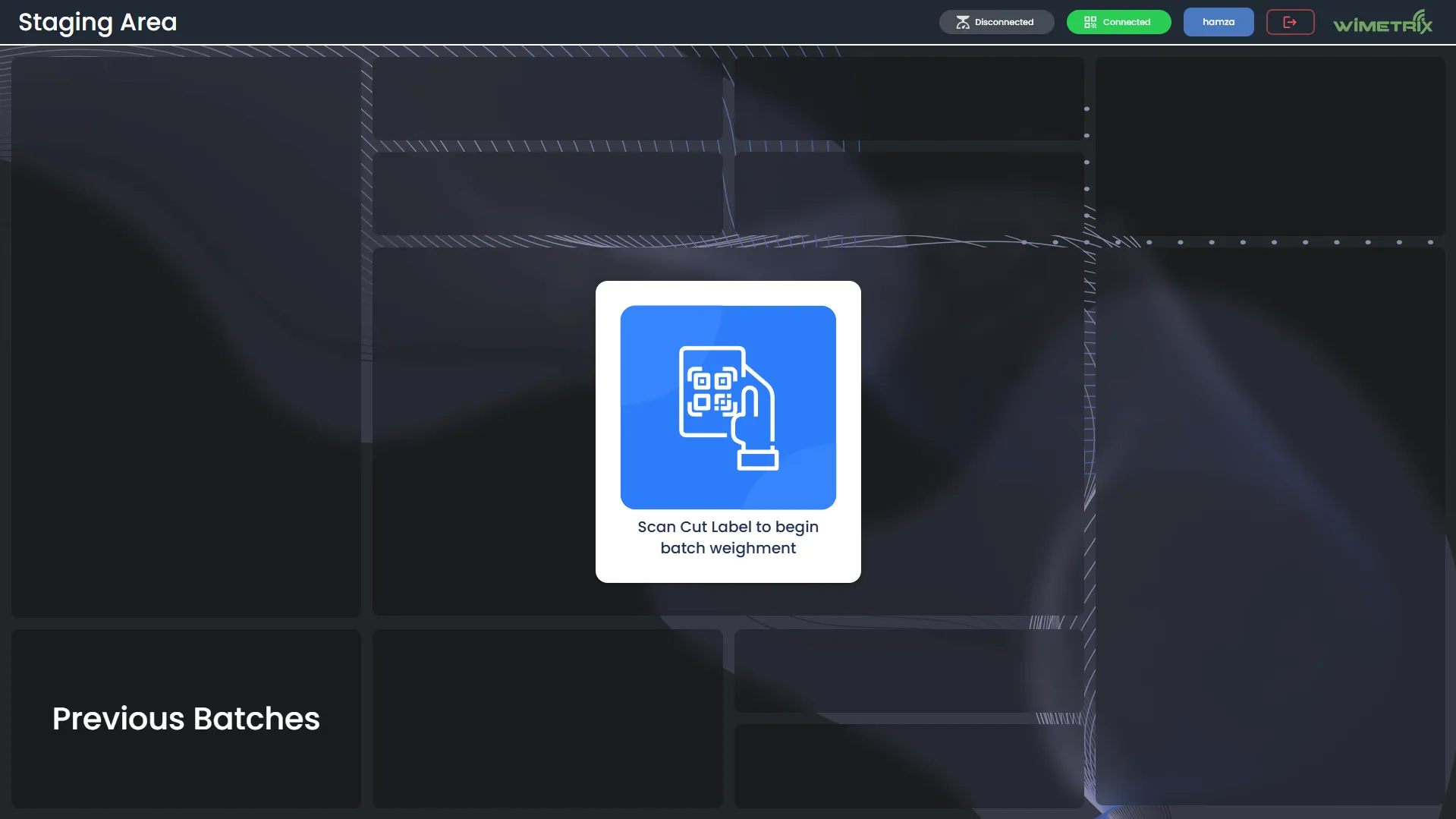Click the large empty panel in the top-right corner

1269,146
